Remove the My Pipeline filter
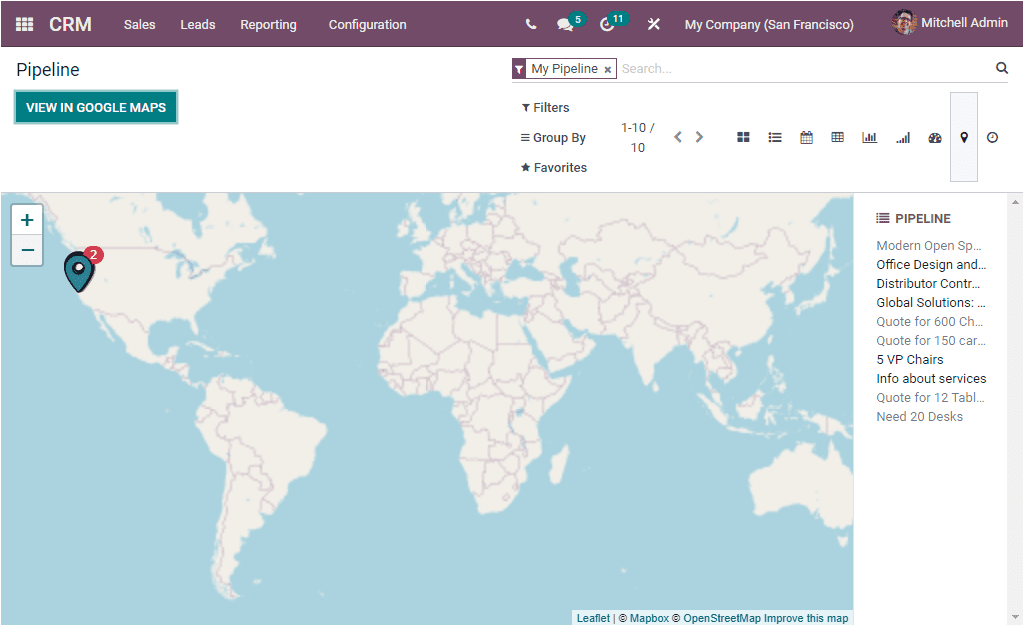The height and width of the screenshot is (626, 1024). [608, 69]
